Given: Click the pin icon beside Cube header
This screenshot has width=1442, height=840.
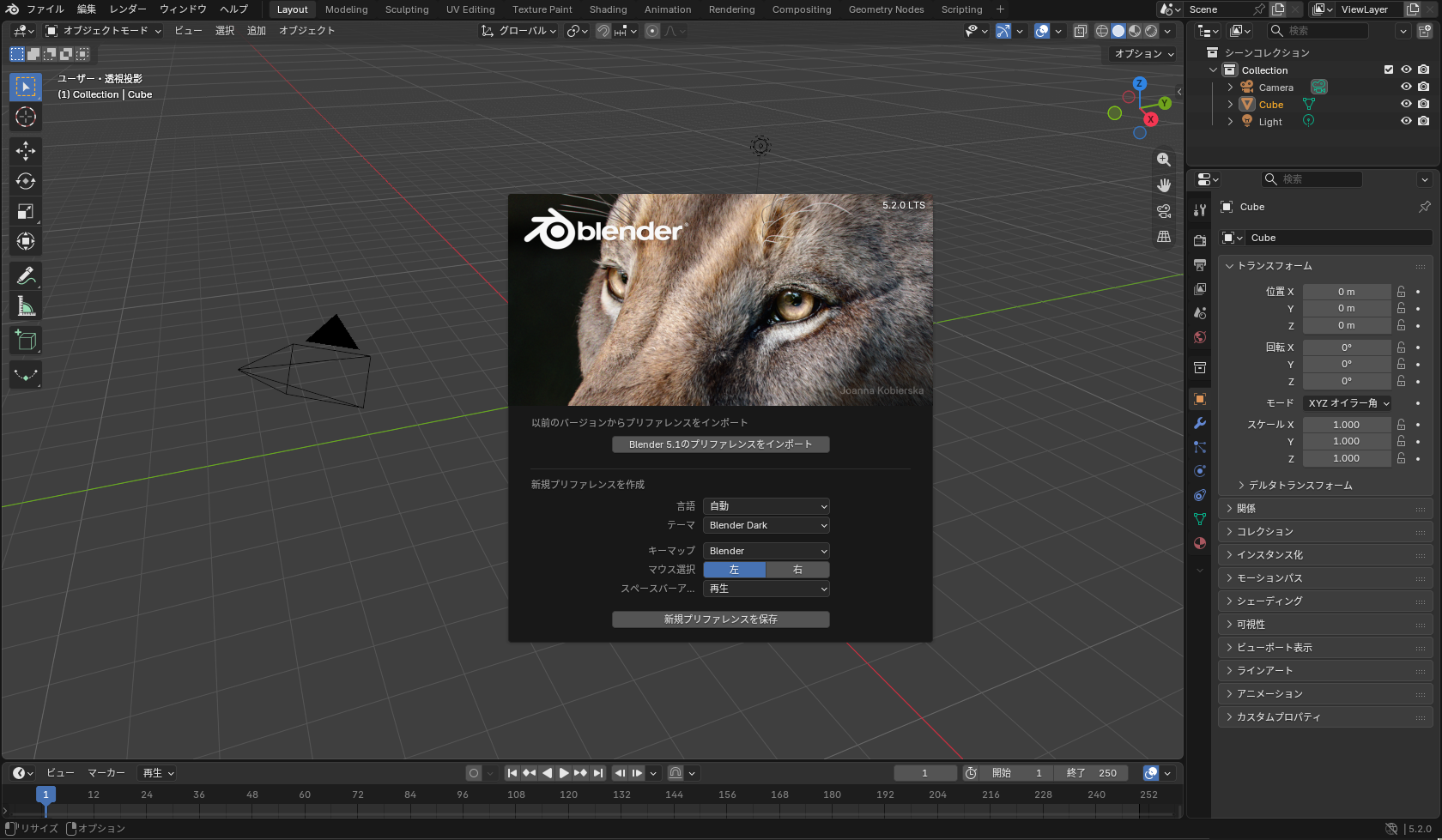Looking at the screenshot, I should (1424, 207).
